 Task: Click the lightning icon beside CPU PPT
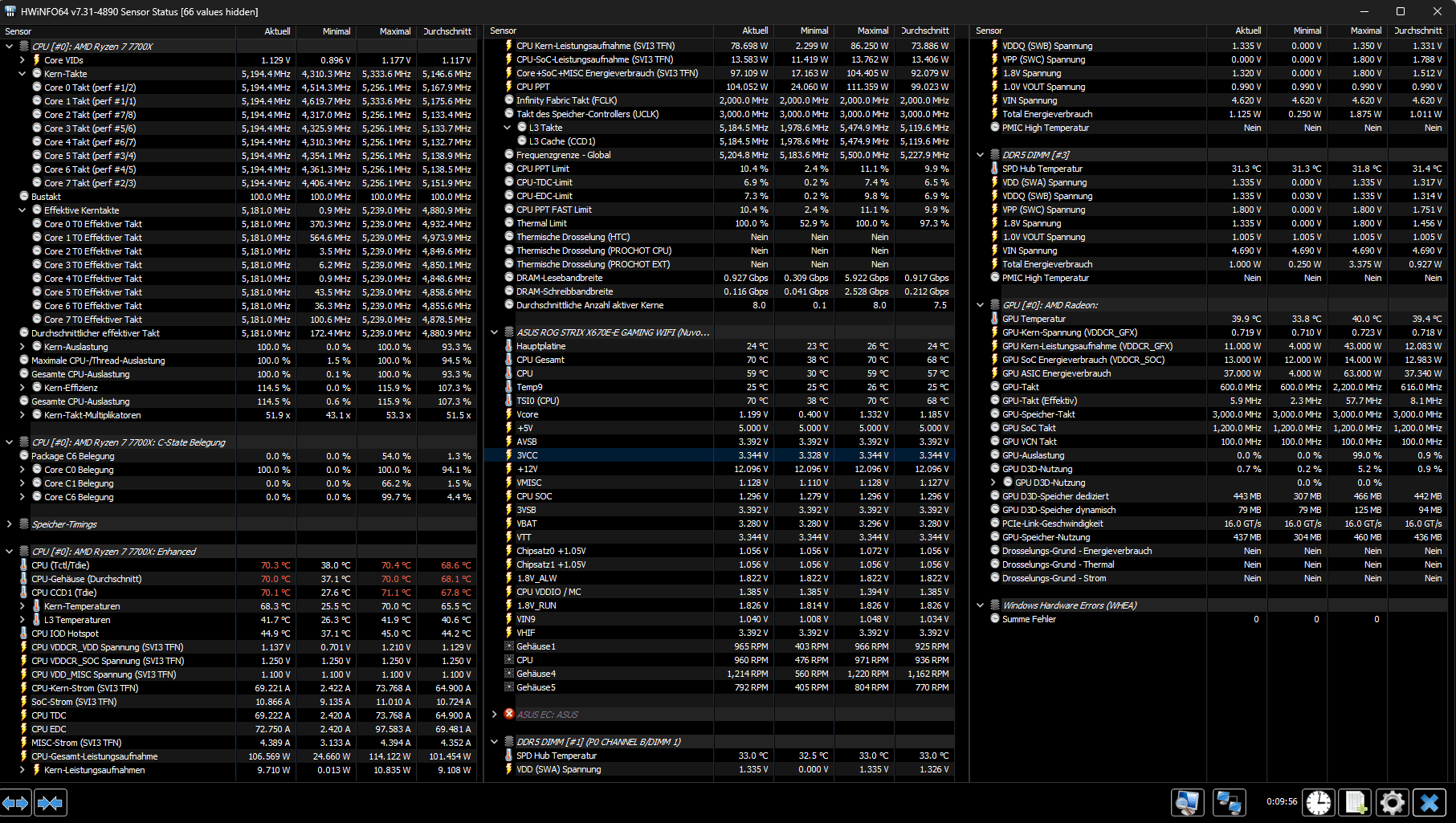point(509,87)
